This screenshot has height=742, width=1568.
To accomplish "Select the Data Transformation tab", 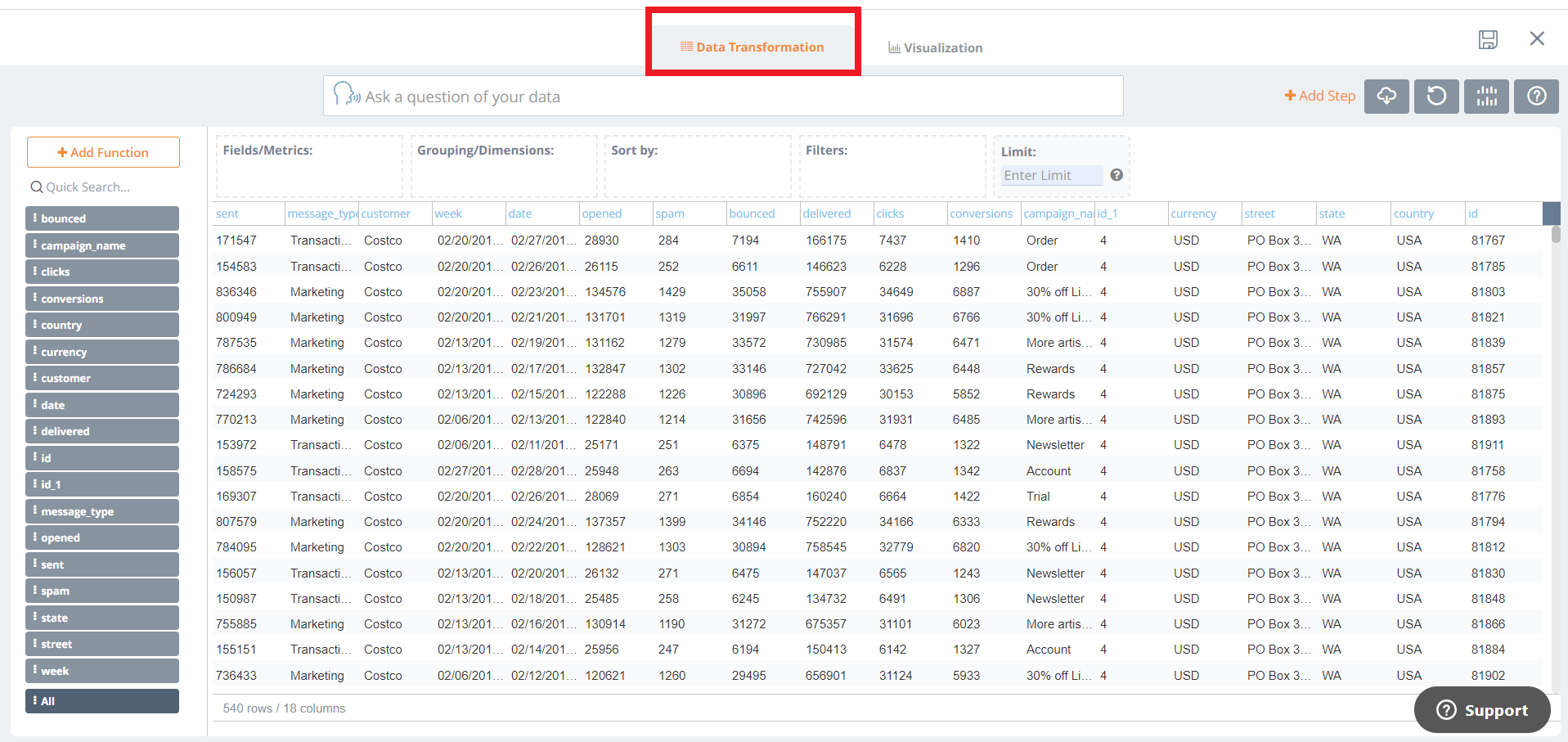I will click(753, 47).
